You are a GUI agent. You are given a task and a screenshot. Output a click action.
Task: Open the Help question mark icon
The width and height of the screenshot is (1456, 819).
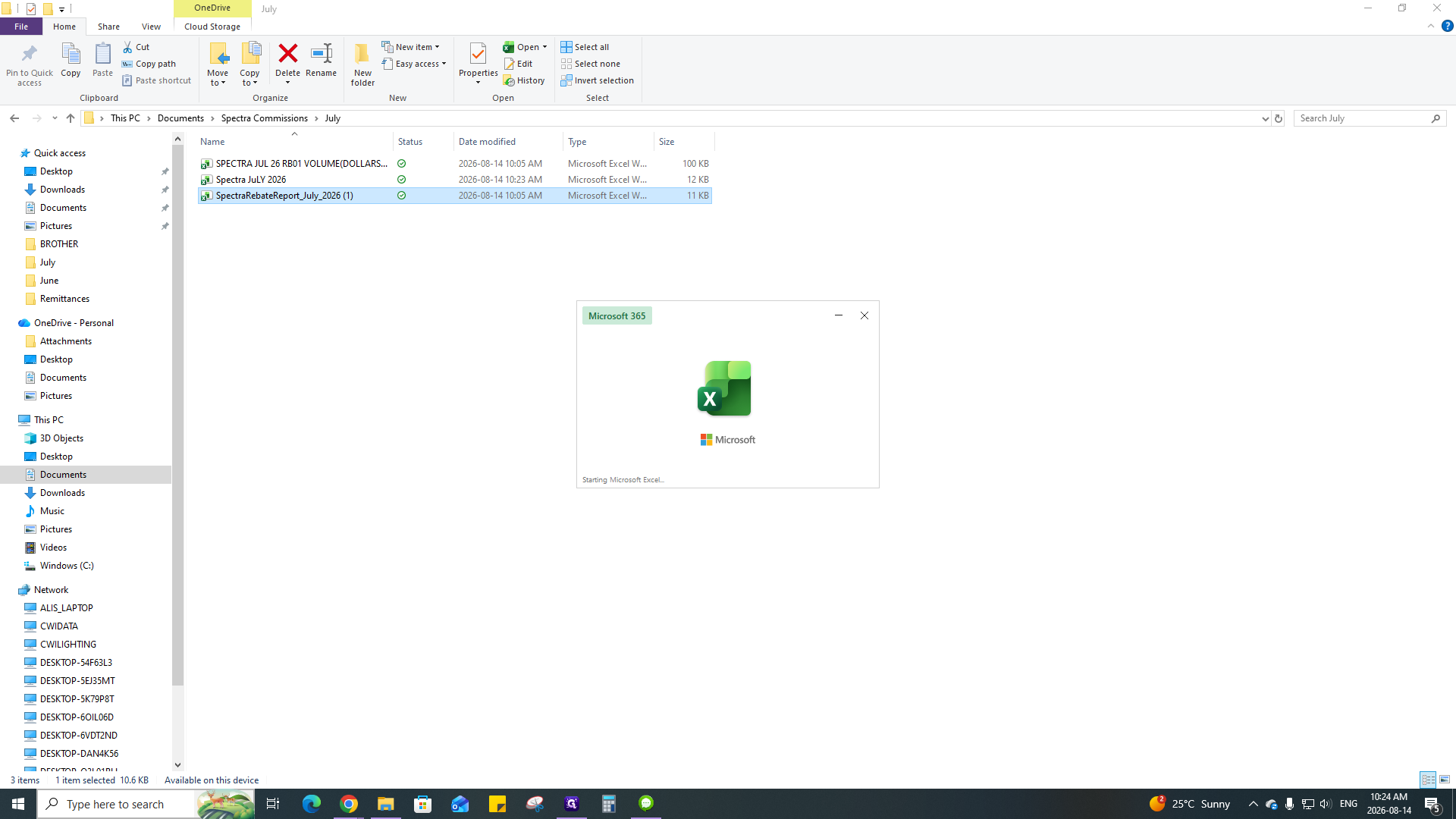coord(1448,27)
